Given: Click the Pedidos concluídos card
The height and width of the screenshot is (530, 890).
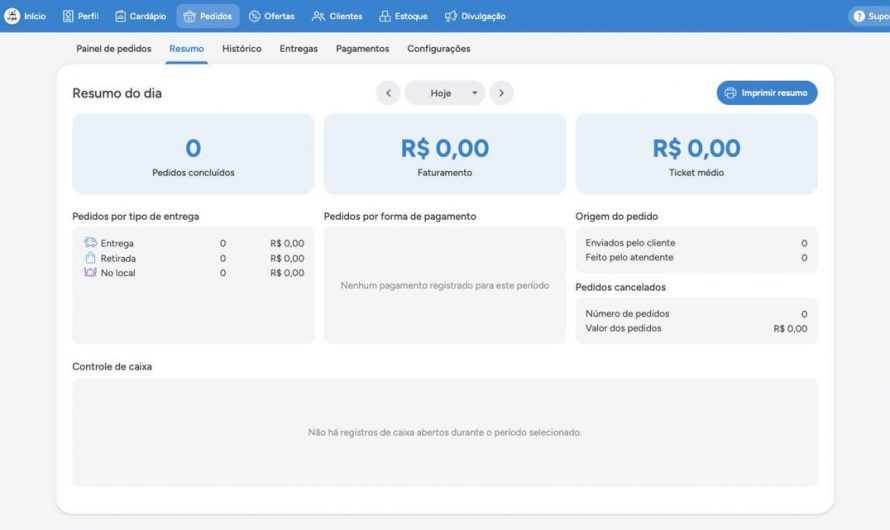Looking at the screenshot, I should click(x=193, y=154).
